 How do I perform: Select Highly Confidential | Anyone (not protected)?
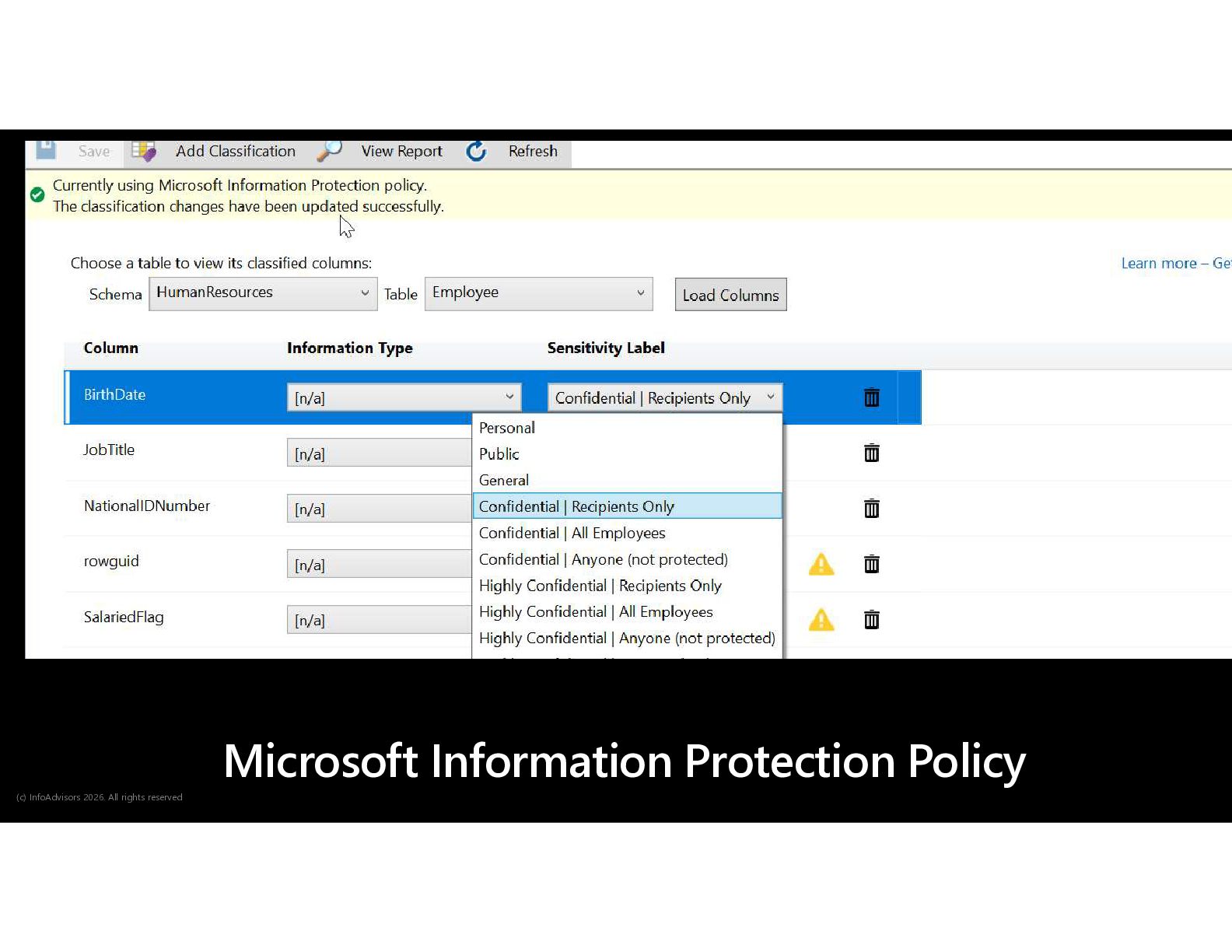[x=627, y=638]
